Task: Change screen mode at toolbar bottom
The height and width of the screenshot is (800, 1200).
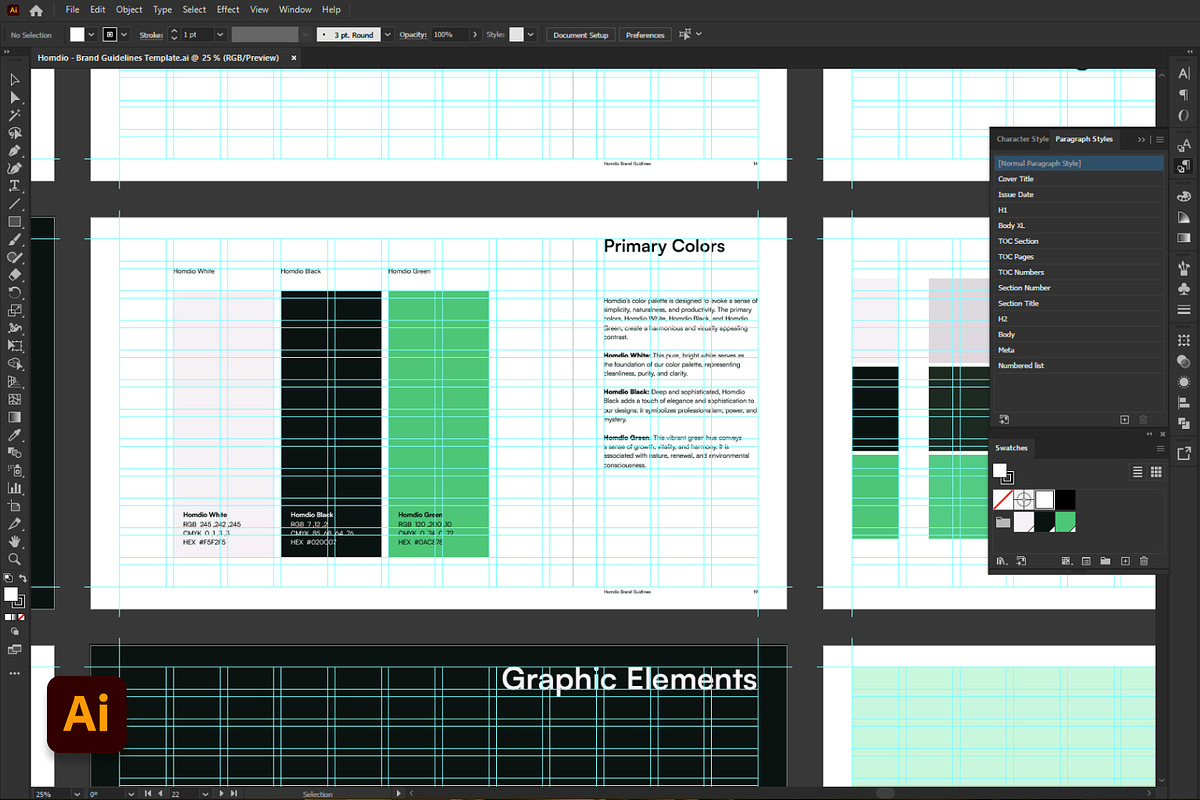Action: [x=15, y=649]
